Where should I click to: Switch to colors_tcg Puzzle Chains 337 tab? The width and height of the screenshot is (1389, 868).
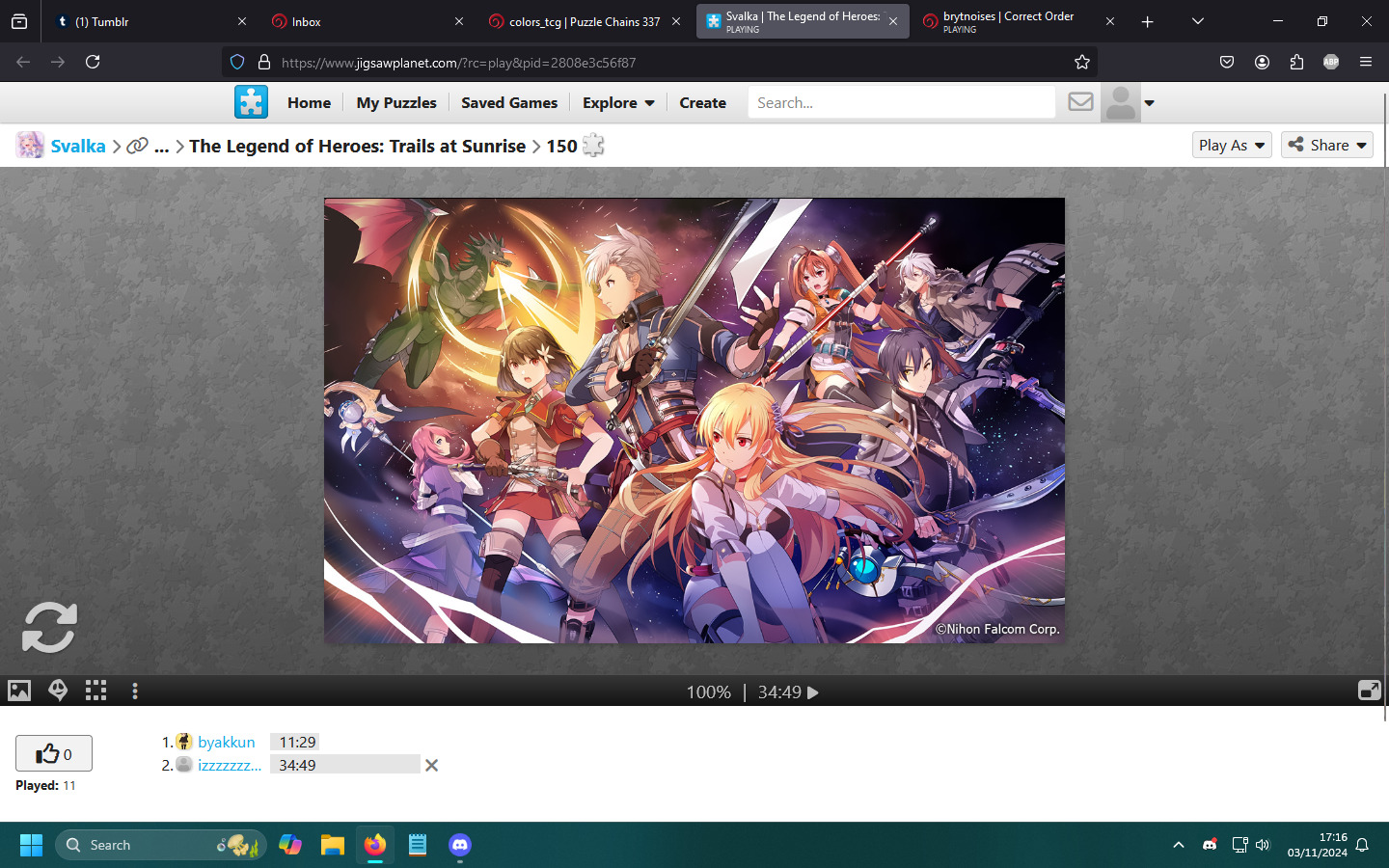[585, 21]
